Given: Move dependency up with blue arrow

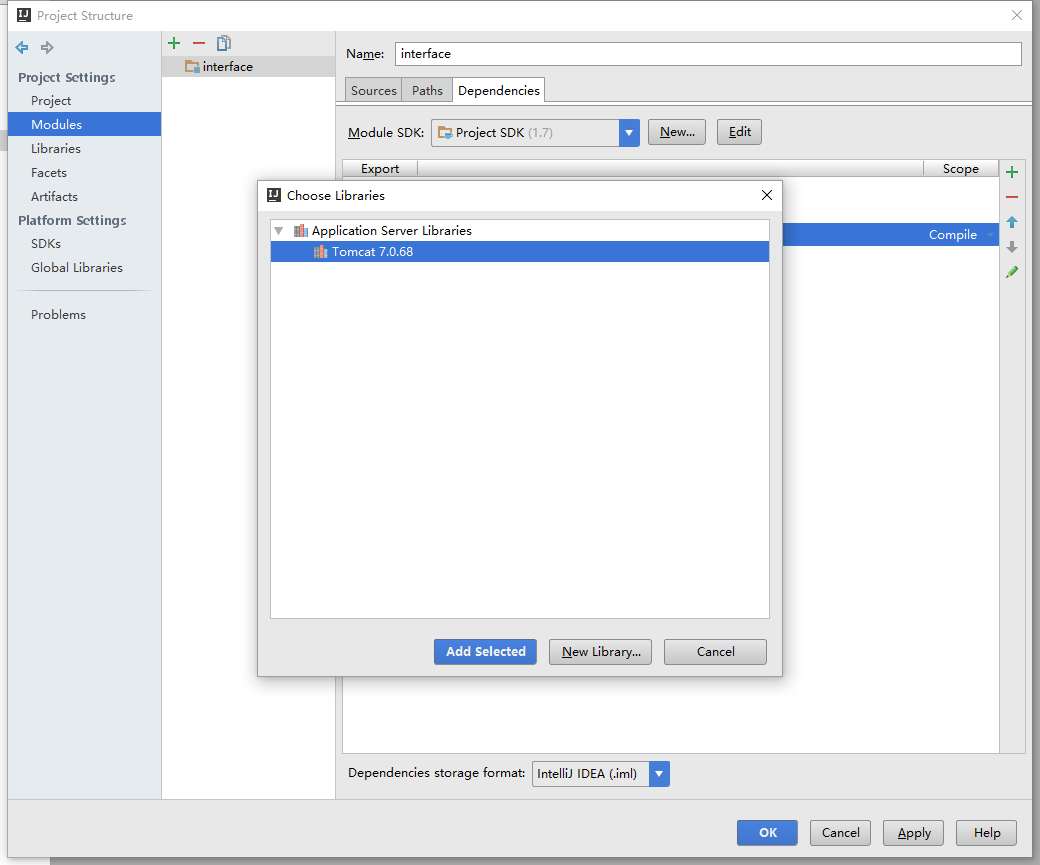Looking at the screenshot, I should coord(1011,222).
